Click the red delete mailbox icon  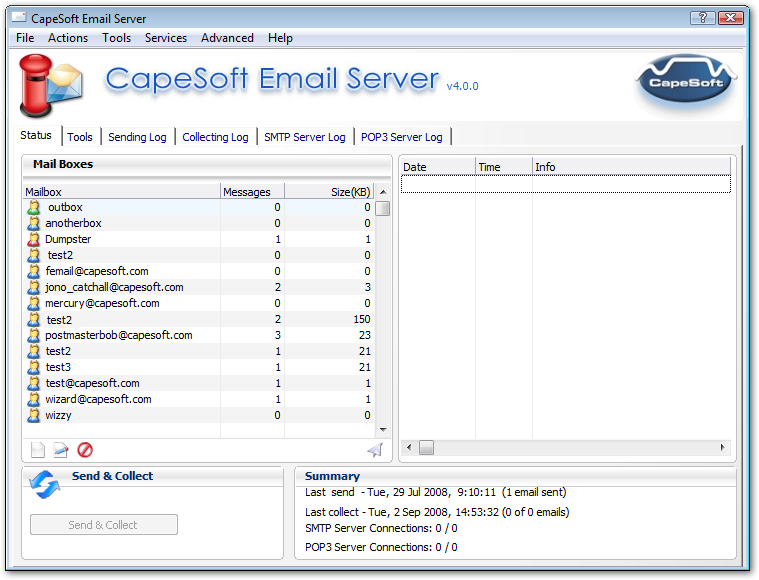tap(85, 450)
